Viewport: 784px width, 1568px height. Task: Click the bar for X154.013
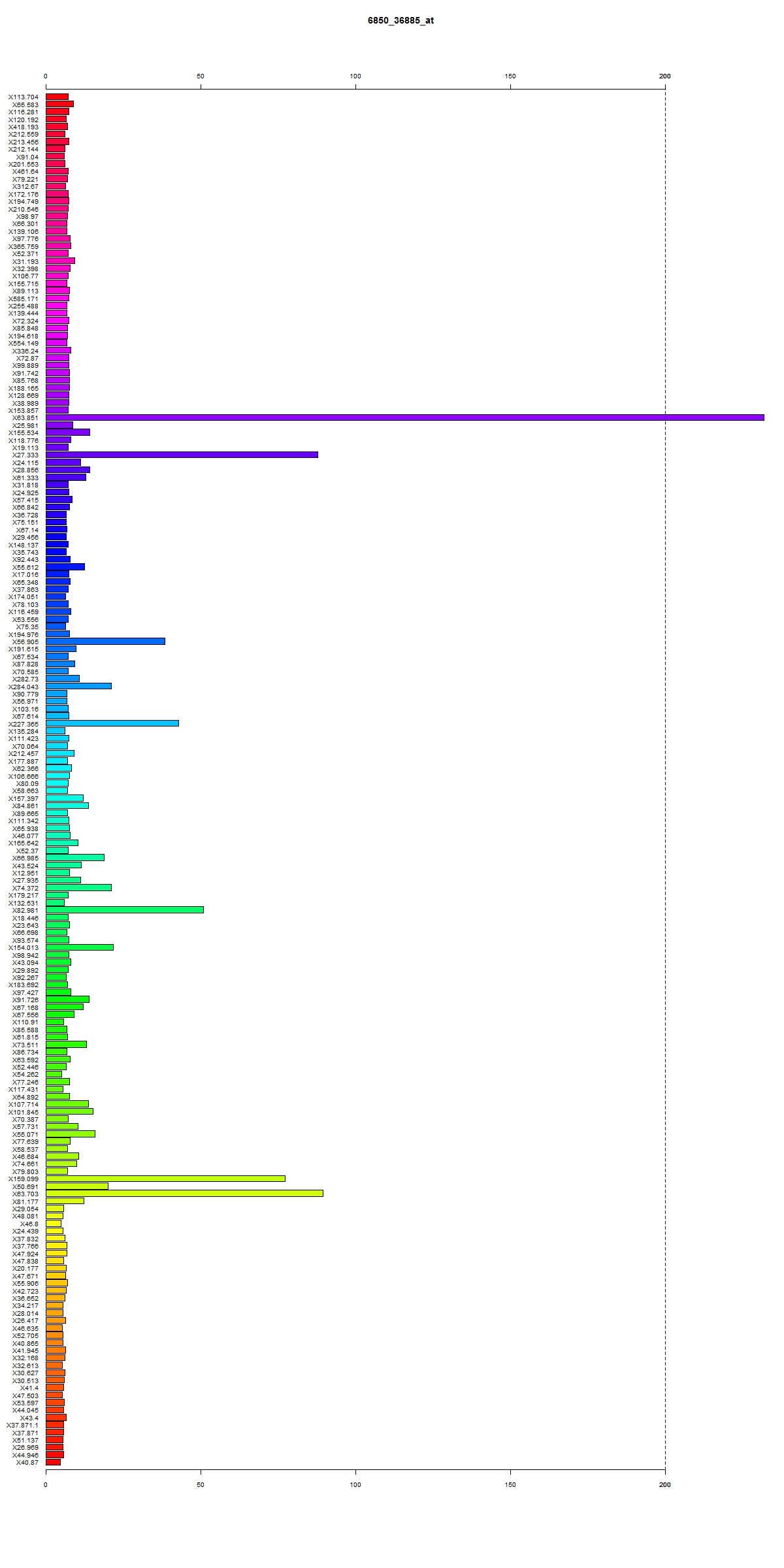click(x=80, y=947)
